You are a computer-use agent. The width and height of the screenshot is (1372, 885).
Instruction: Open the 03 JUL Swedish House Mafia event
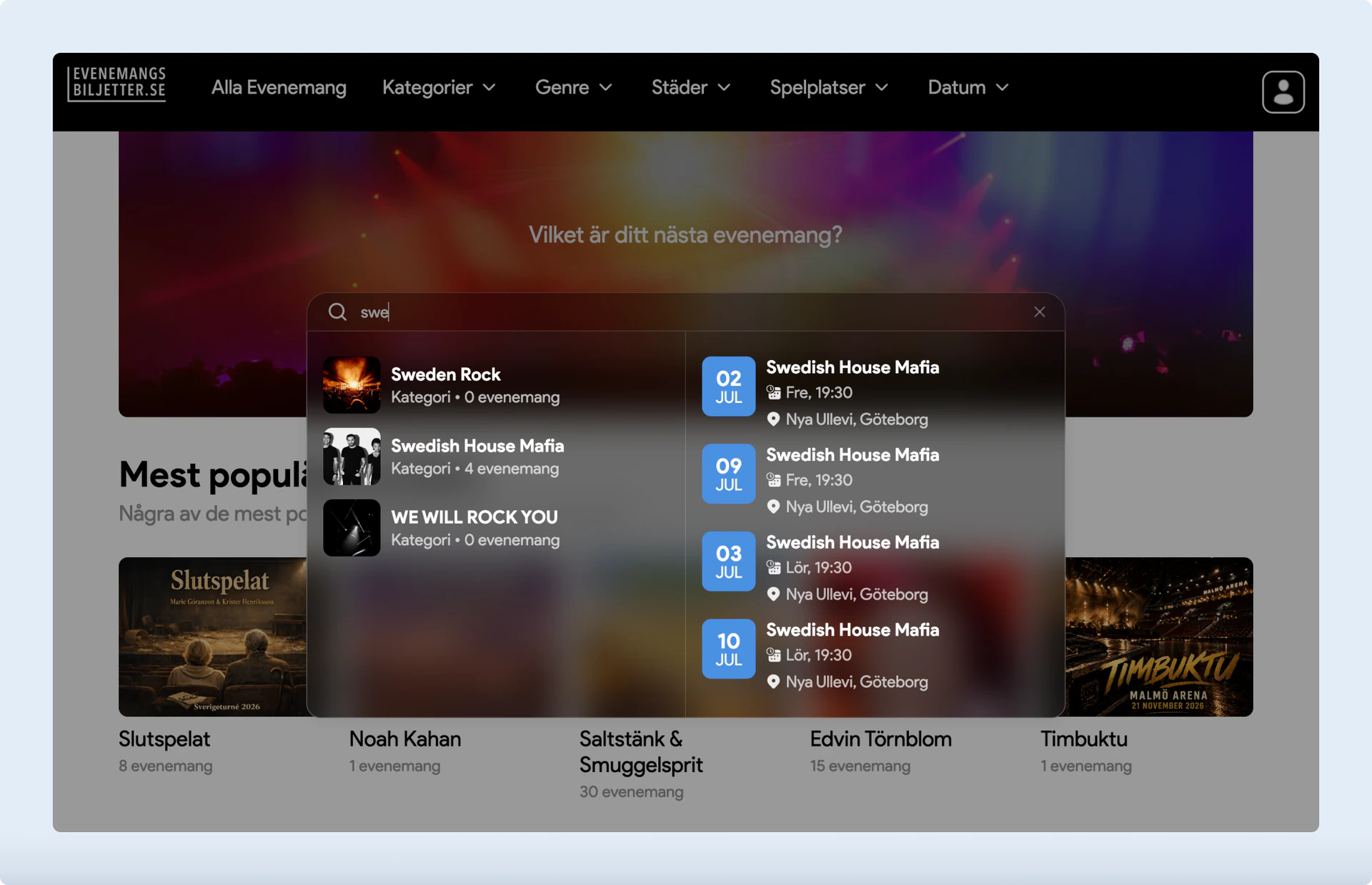pos(875,568)
